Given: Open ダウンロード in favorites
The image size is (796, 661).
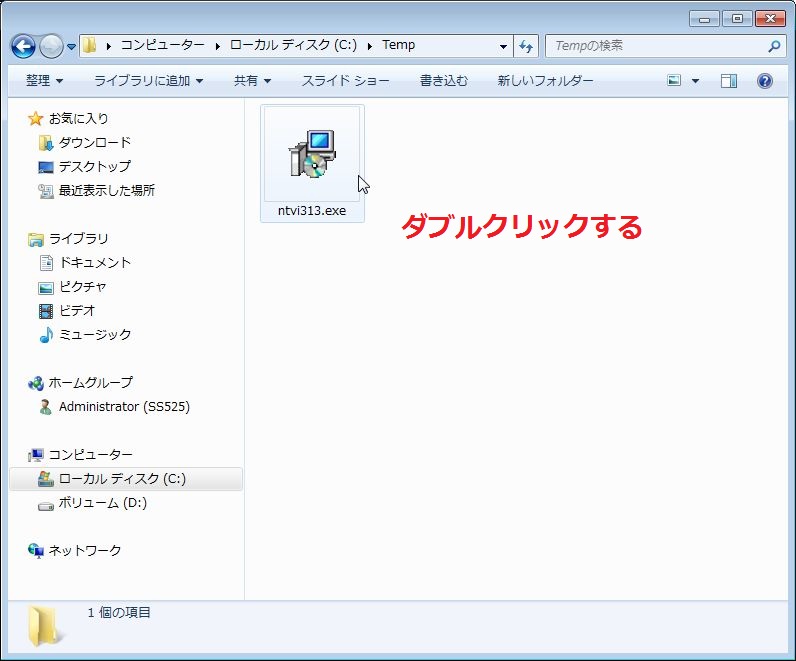Looking at the screenshot, I should [94, 143].
